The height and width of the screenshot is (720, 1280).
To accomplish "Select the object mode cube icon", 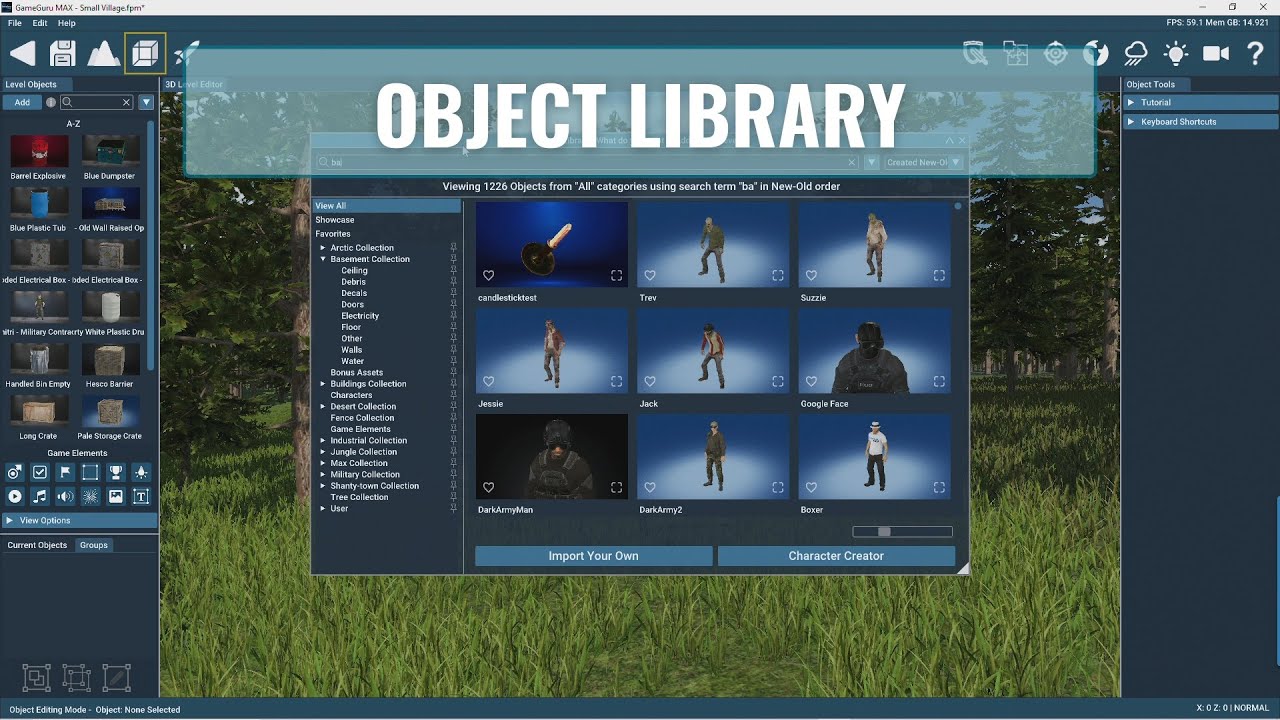I will (x=145, y=53).
